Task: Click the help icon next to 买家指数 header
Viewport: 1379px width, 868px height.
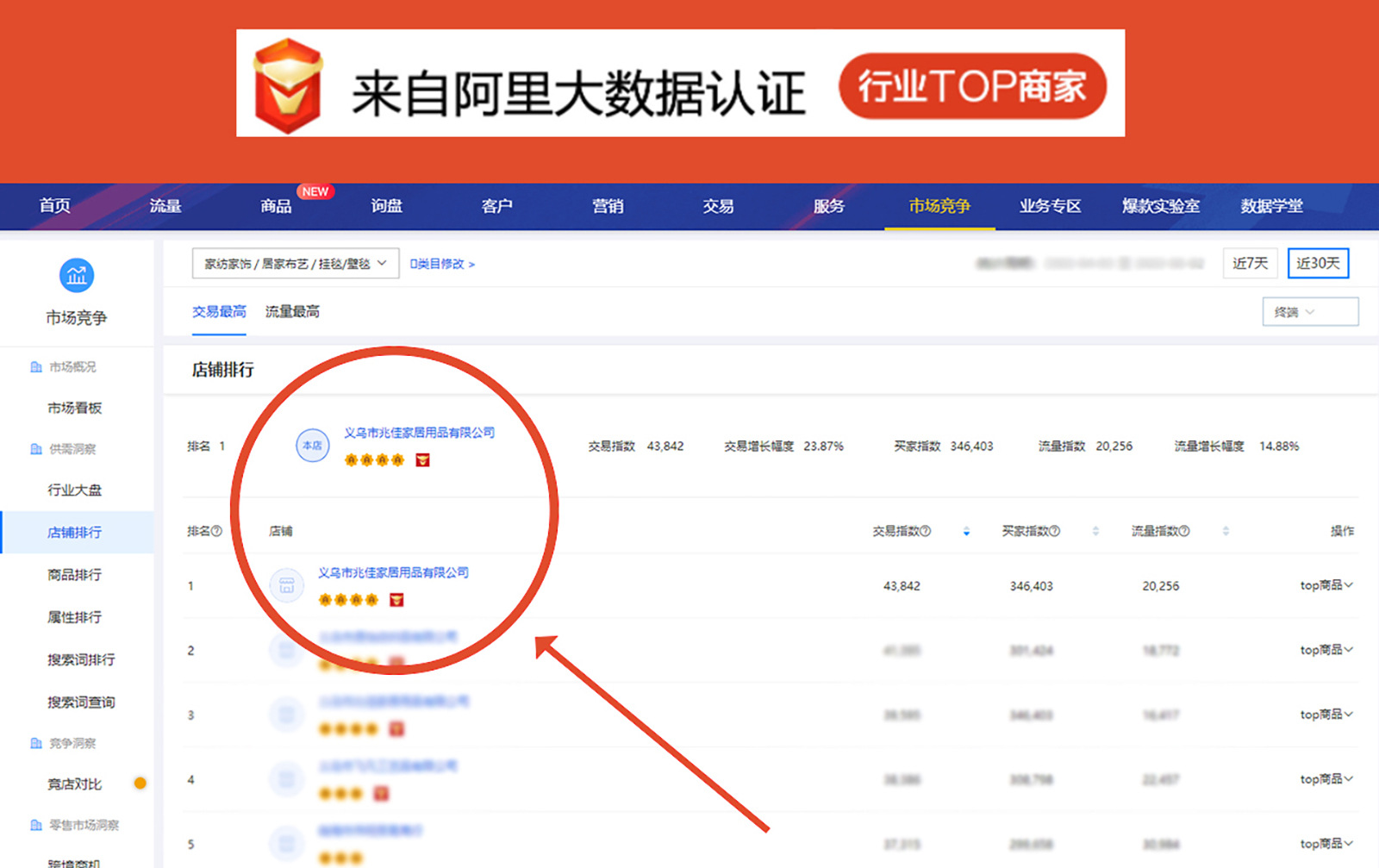Action: pyautogui.click(x=1055, y=531)
